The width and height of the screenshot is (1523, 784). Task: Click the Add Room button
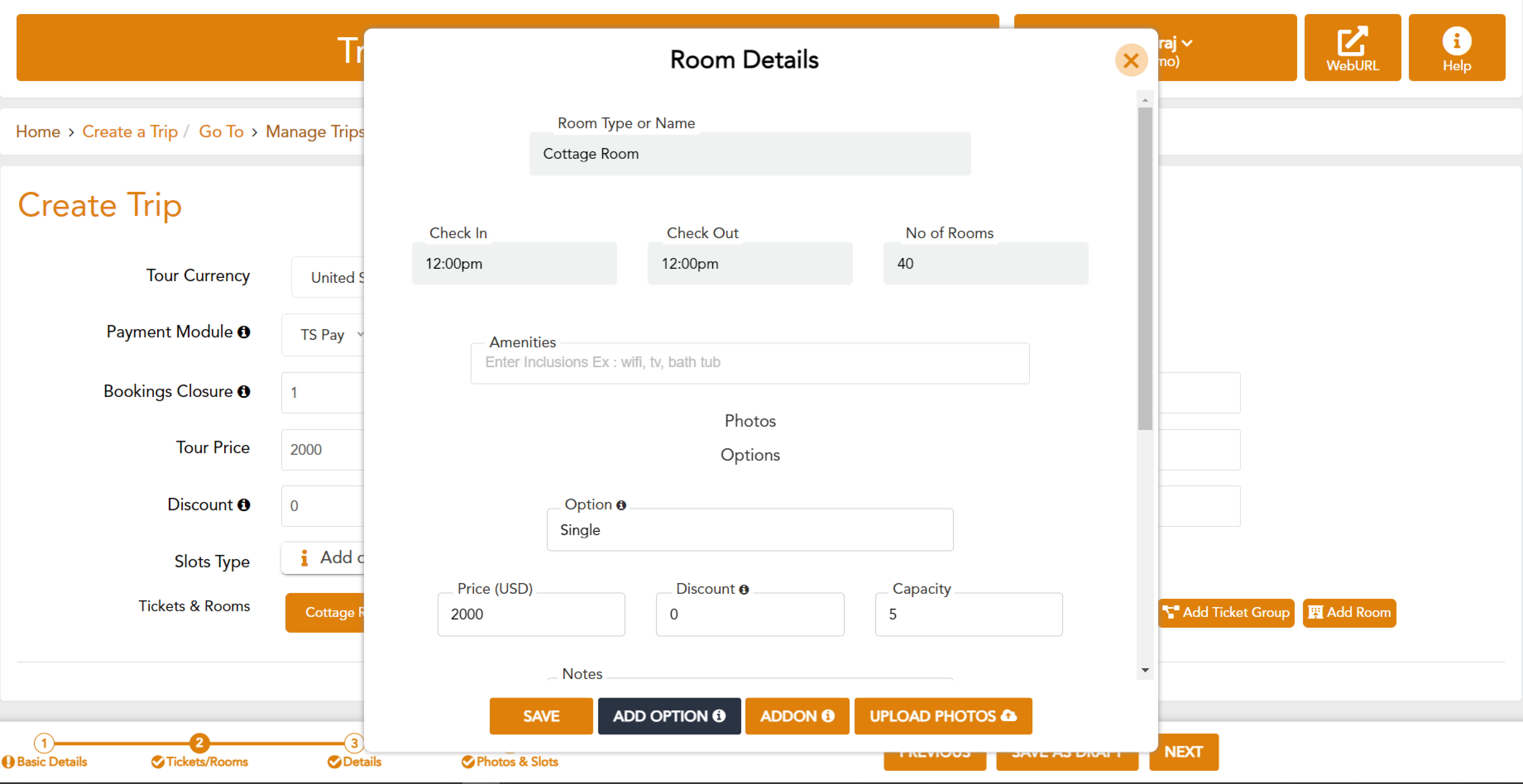click(x=1349, y=613)
